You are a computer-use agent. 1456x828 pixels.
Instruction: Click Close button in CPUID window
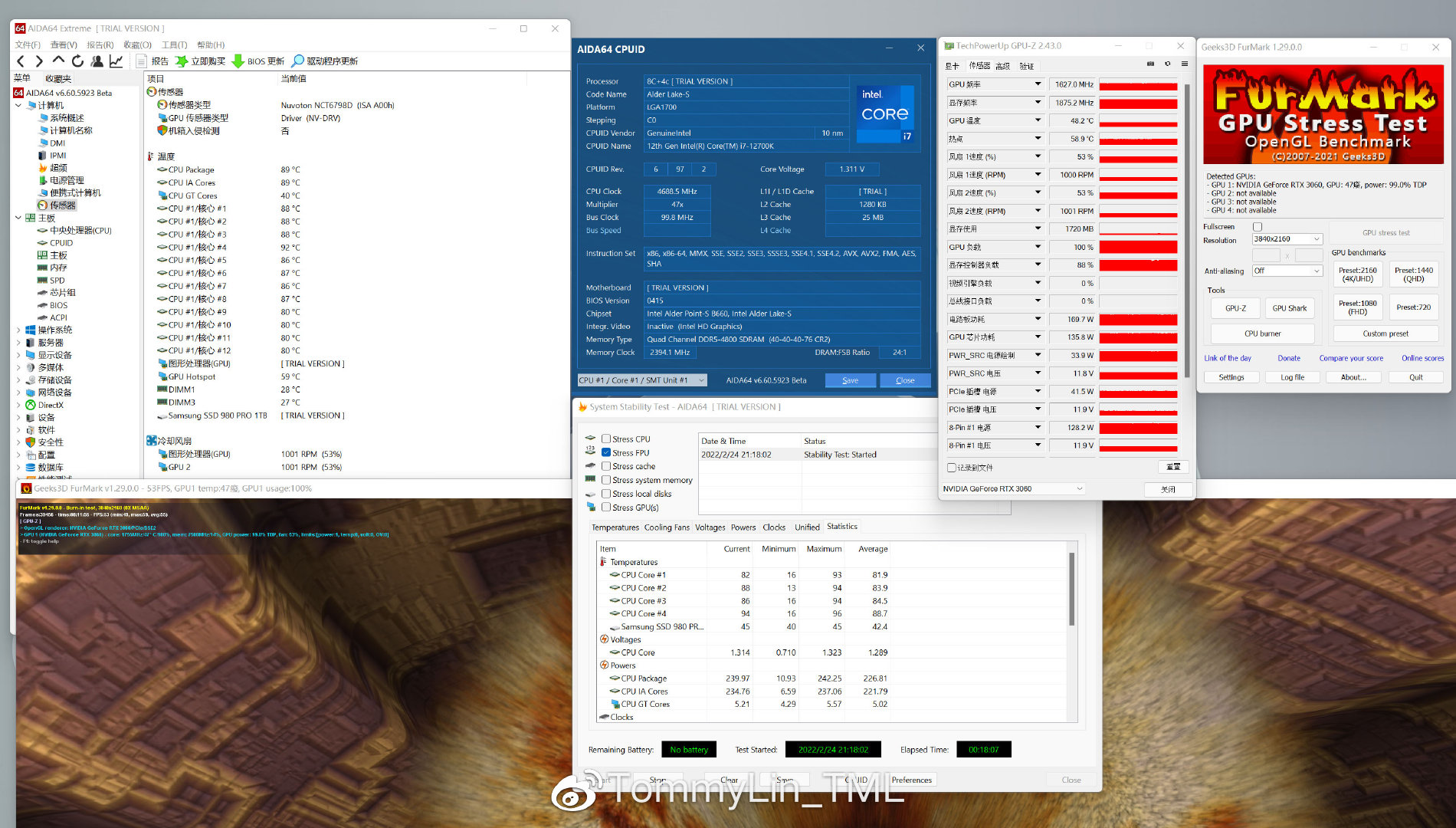click(905, 380)
